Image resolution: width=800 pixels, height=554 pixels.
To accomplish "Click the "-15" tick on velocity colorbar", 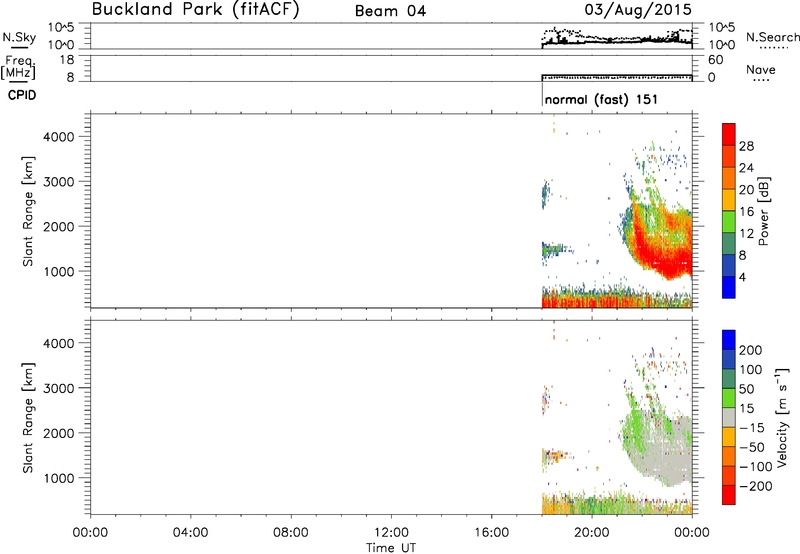I will [x=752, y=428].
